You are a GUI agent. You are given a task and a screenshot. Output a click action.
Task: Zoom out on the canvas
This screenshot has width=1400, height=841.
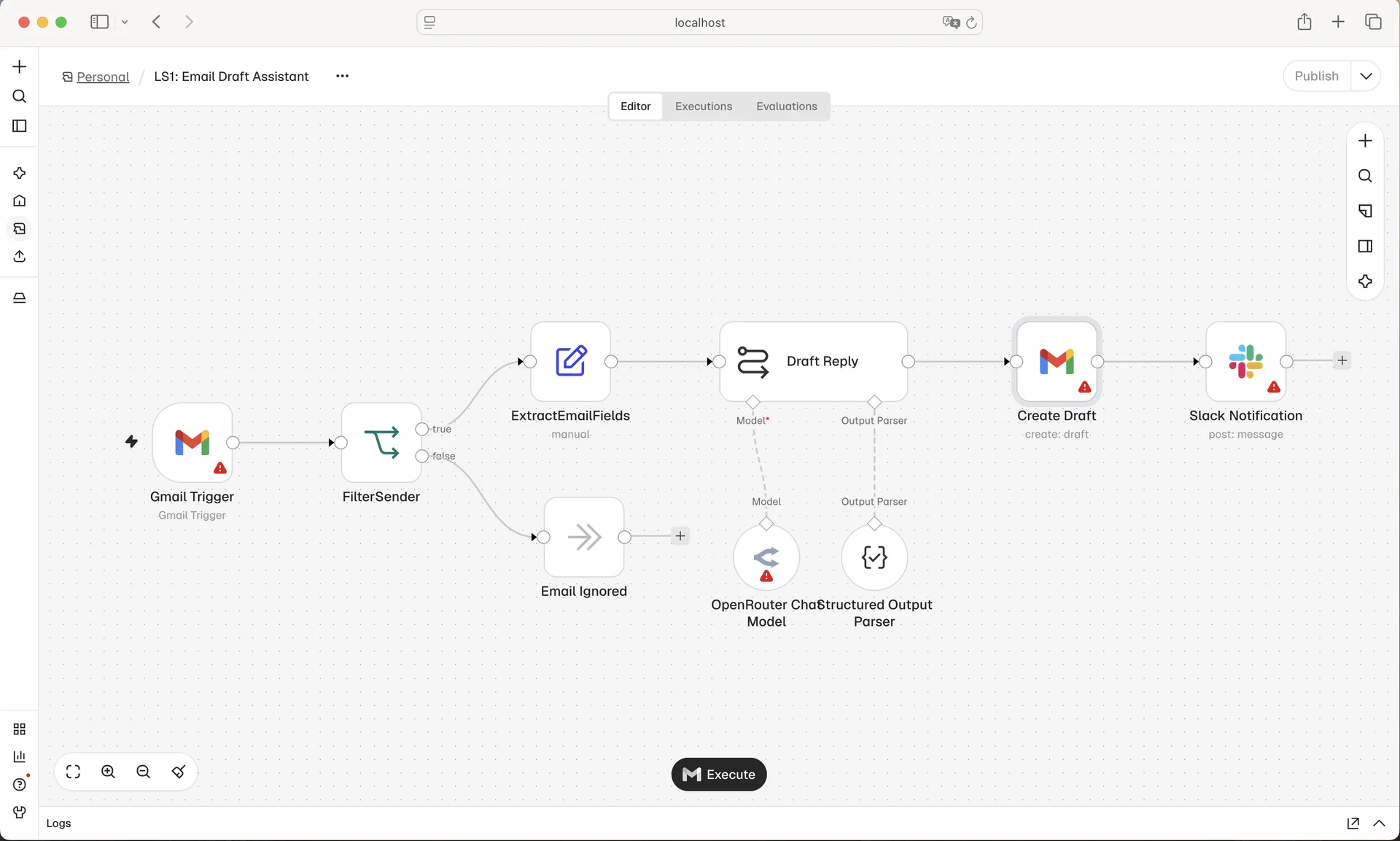click(143, 772)
